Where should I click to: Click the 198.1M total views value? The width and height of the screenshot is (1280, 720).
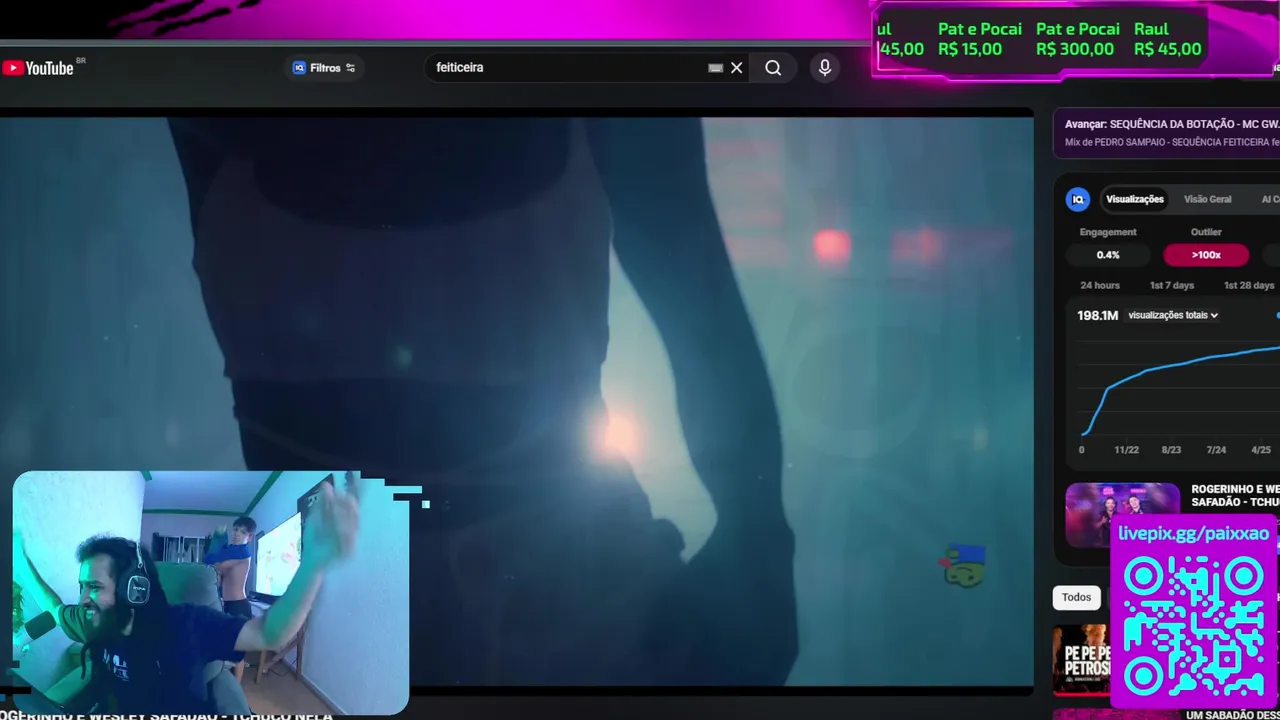tap(1097, 315)
